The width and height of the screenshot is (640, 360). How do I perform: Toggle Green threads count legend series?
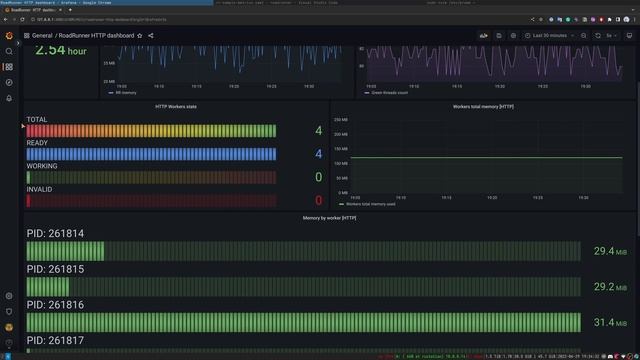(x=389, y=93)
